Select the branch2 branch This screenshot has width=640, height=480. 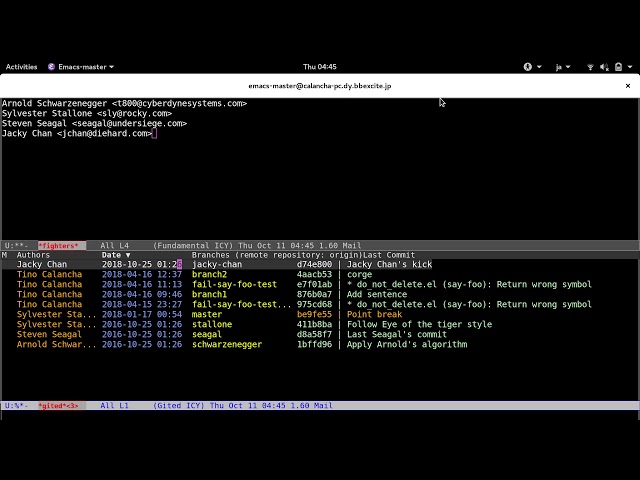[209, 274]
